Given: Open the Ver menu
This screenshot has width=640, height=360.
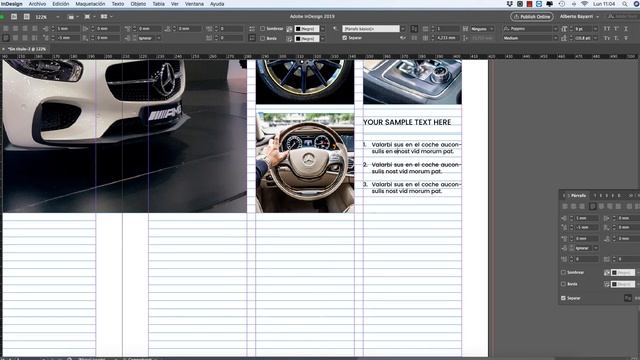Looking at the screenshot, I should [x=175, y=4].
